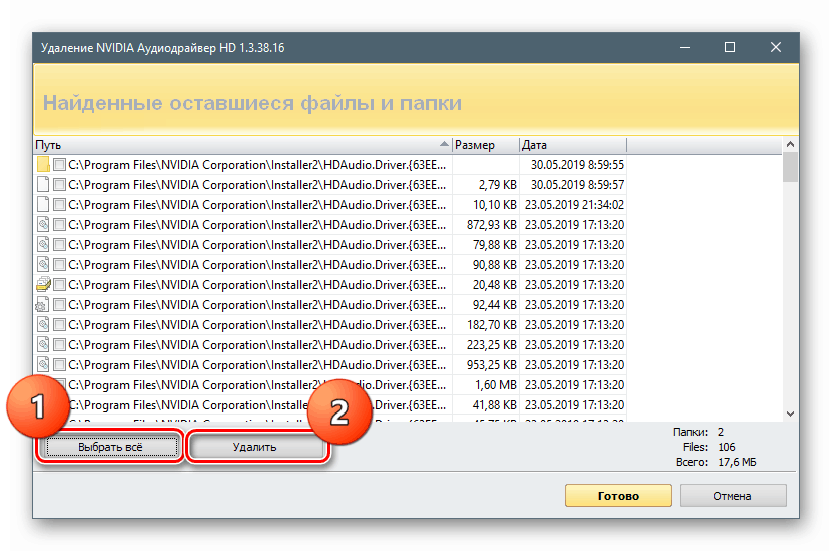The height and width of the screenshot is (551, 832).
Task: Enable checkbox in the 182,70 KB row
Action: click(x=59, y=324)
